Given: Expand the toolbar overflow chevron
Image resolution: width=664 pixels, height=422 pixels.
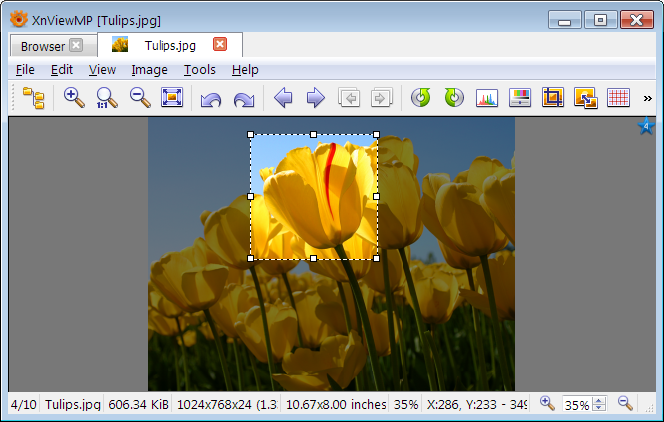Looking at the screenshot, I should 647,99.
